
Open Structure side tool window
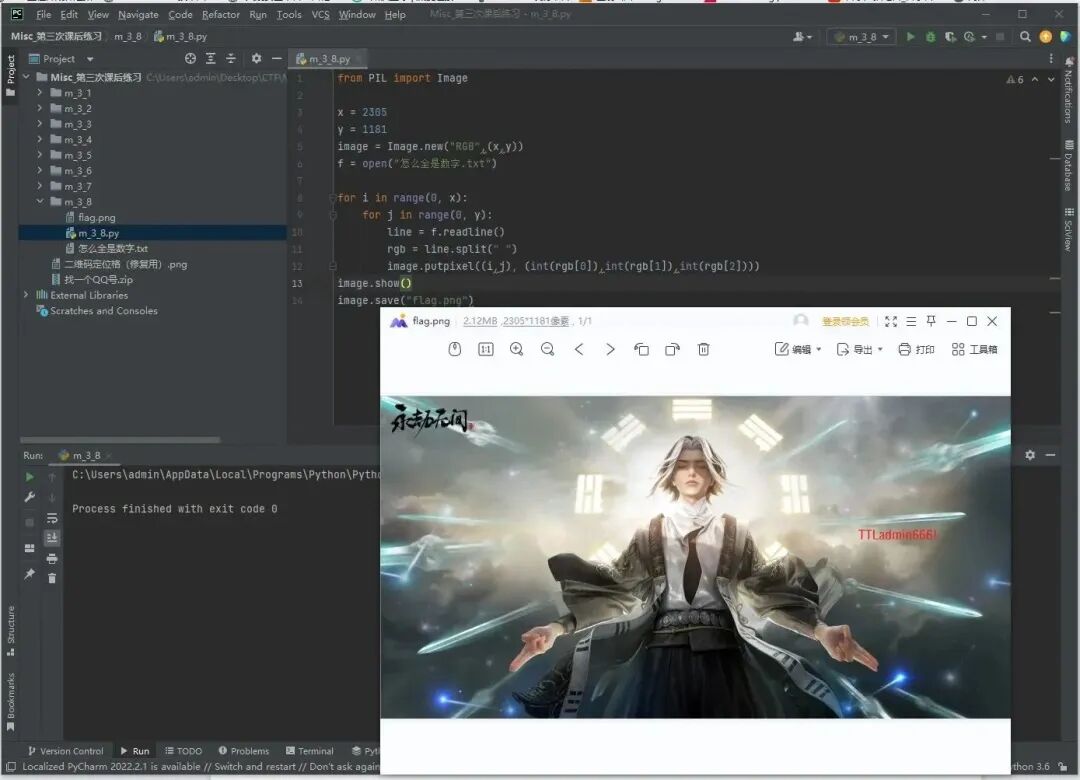[x=10, y=630]
